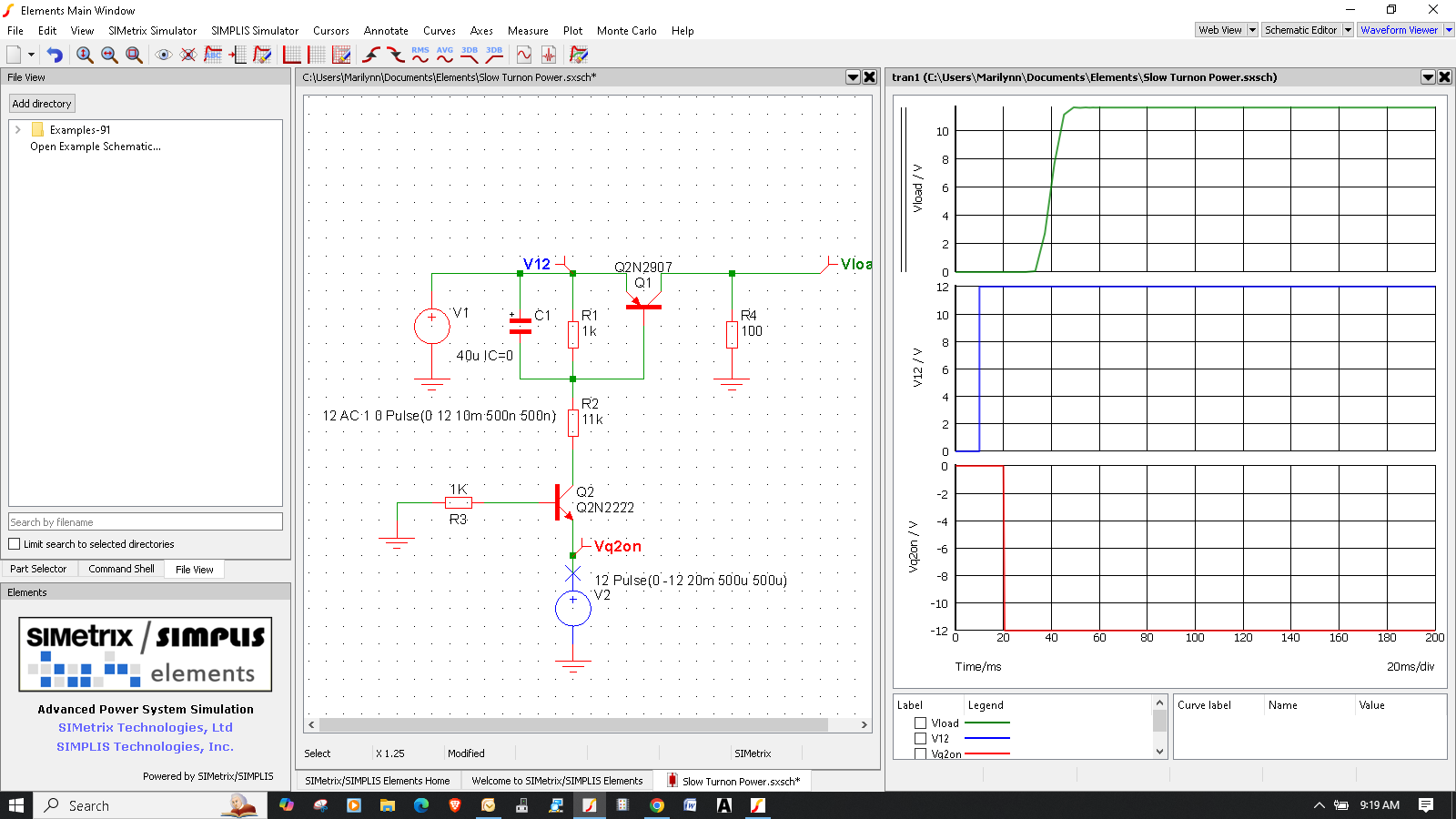Click the red Vq2on legend line
The image size is (1456, 819).
coord(987,753)
